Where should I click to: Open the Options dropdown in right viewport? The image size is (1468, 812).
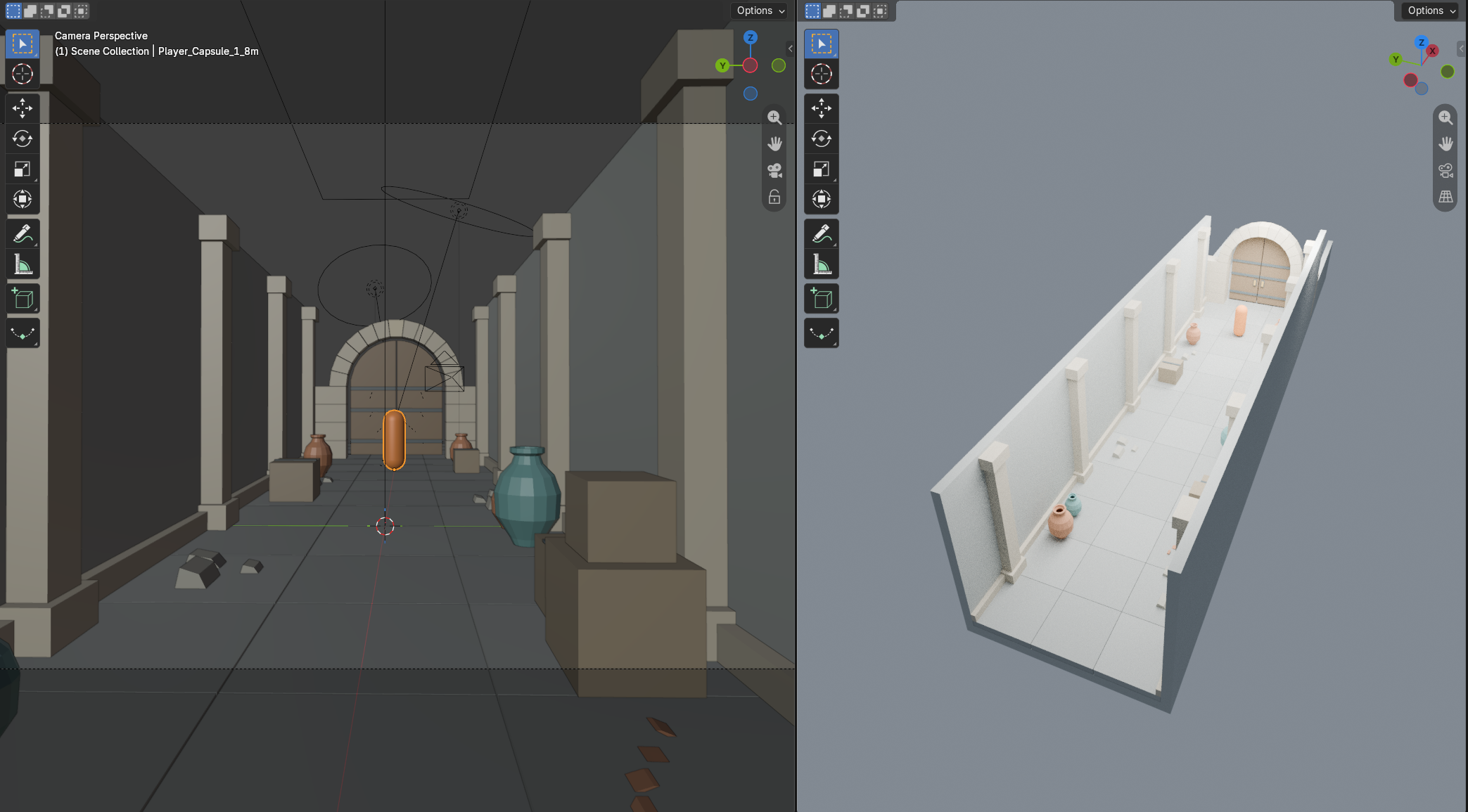point(1431,11)
